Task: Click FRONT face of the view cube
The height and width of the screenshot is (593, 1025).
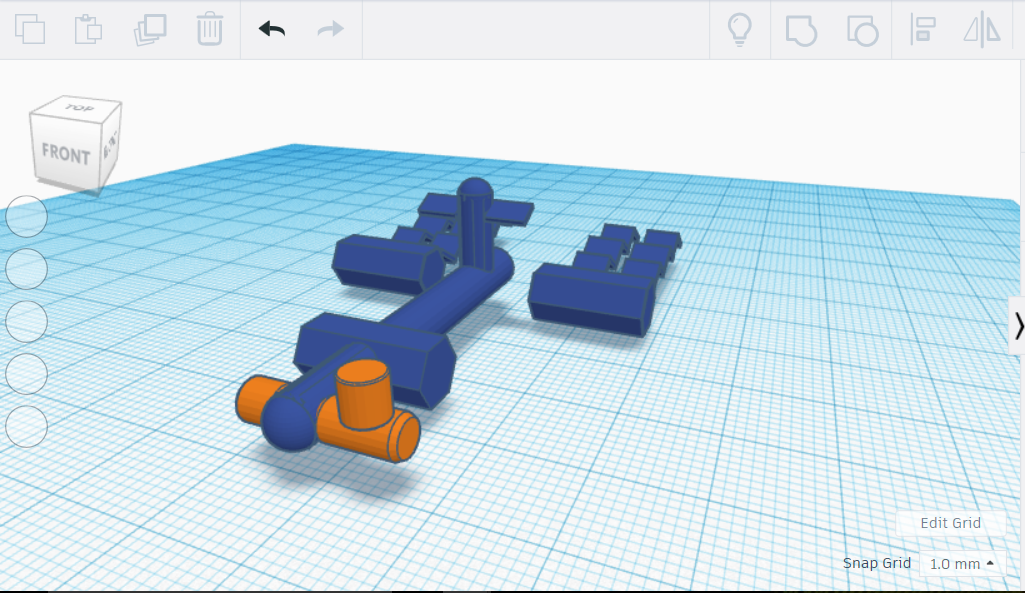Action: (65, 154)
